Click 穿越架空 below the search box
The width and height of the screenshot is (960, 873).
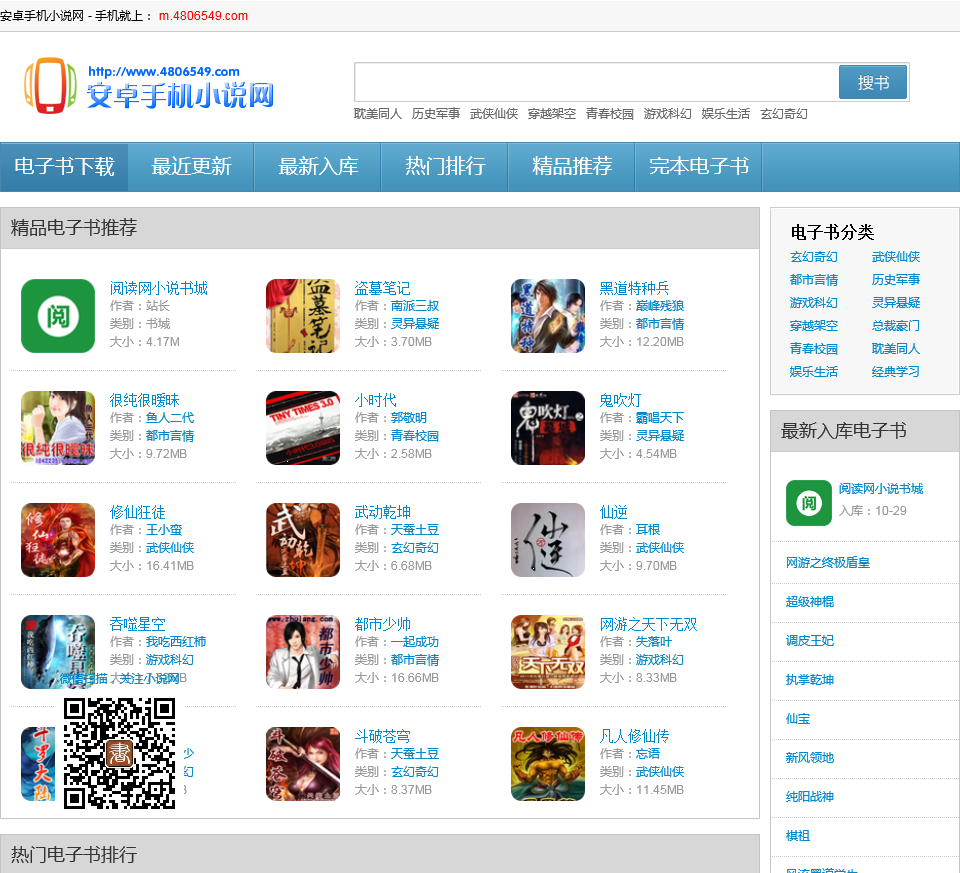[x=552, y=114]
